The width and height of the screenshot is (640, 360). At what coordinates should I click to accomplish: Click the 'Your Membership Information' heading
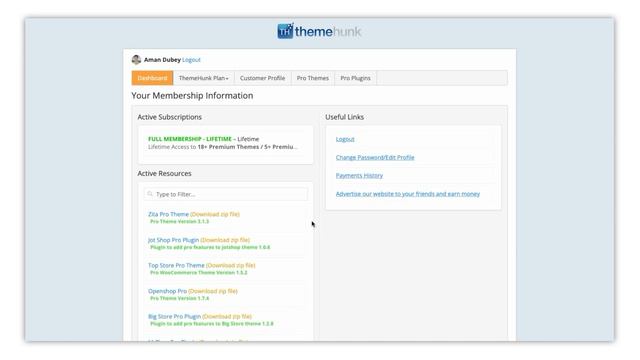click(192, 96)
